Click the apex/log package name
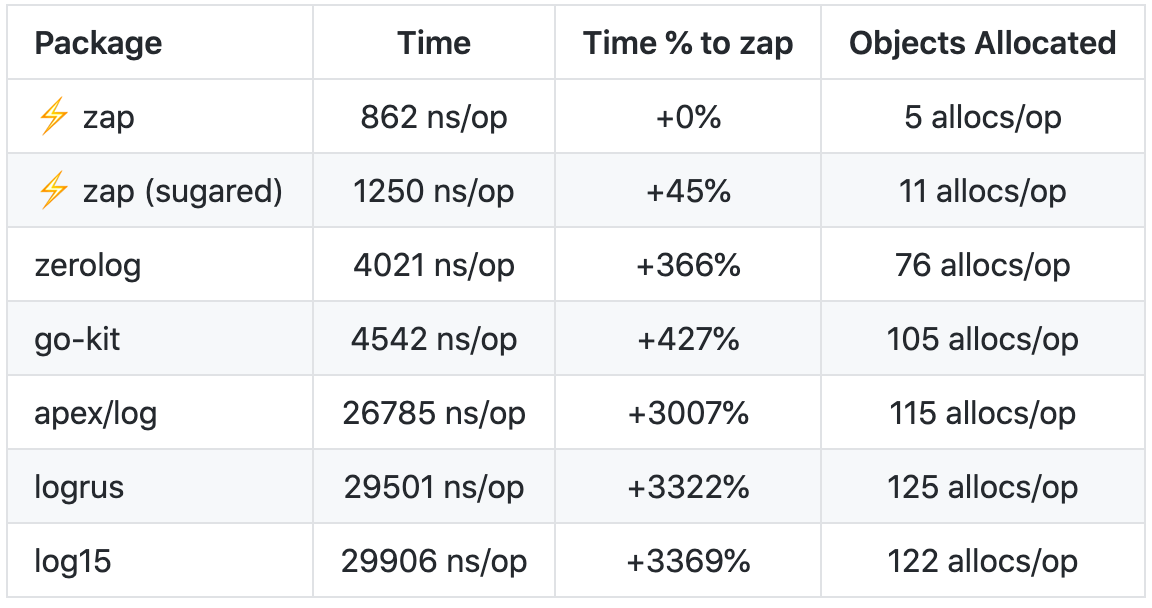Image resolution: width=1152 pixels, height=608 pixels. click(x=95, y=413)
